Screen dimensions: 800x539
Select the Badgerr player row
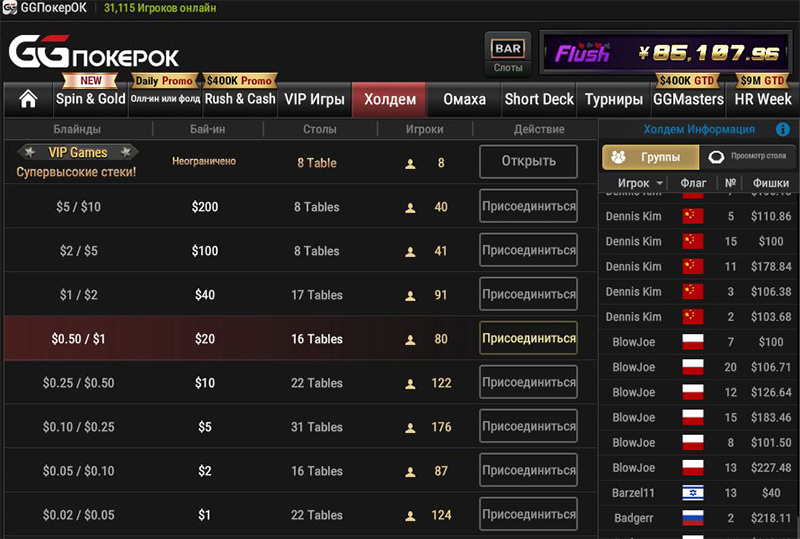699,518
